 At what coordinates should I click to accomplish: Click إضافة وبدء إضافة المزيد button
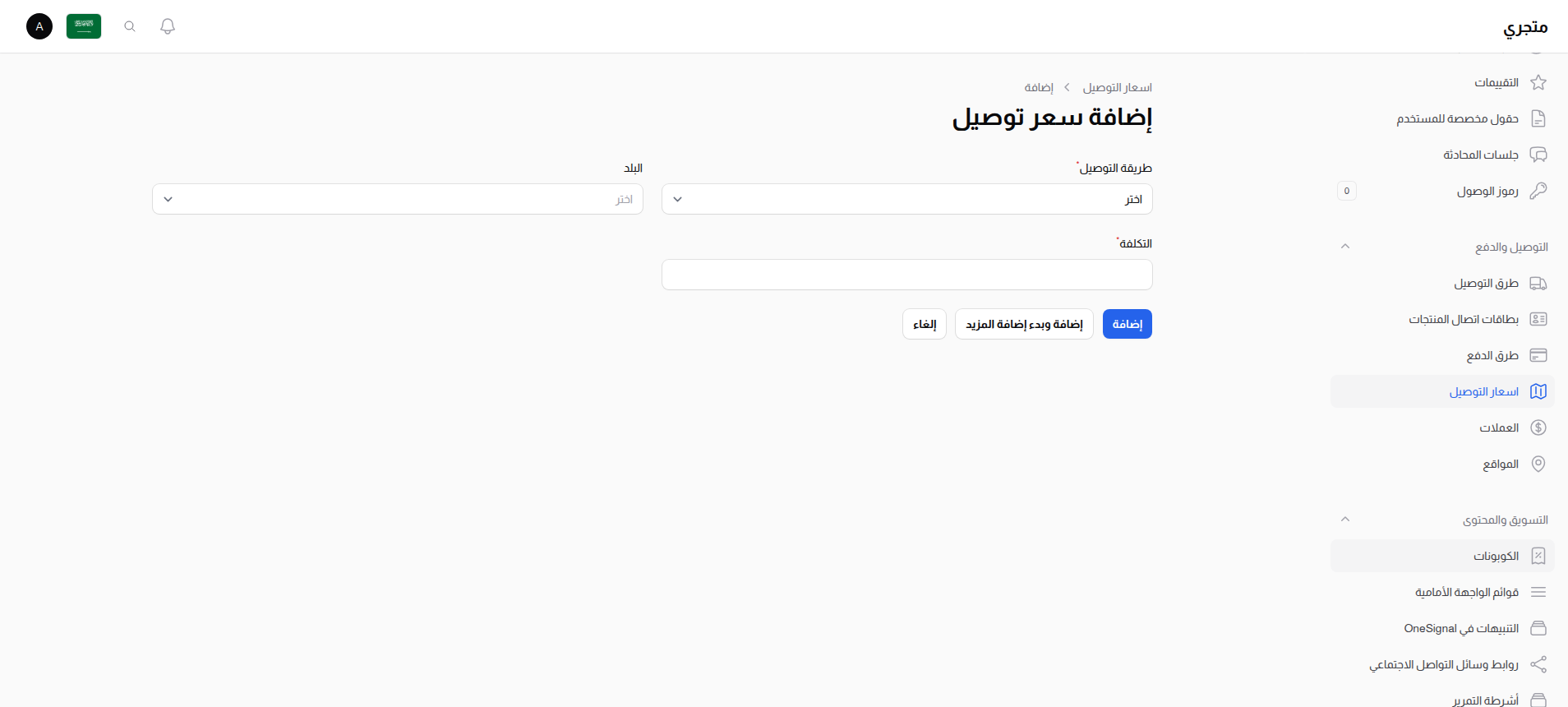point(1024,324)
